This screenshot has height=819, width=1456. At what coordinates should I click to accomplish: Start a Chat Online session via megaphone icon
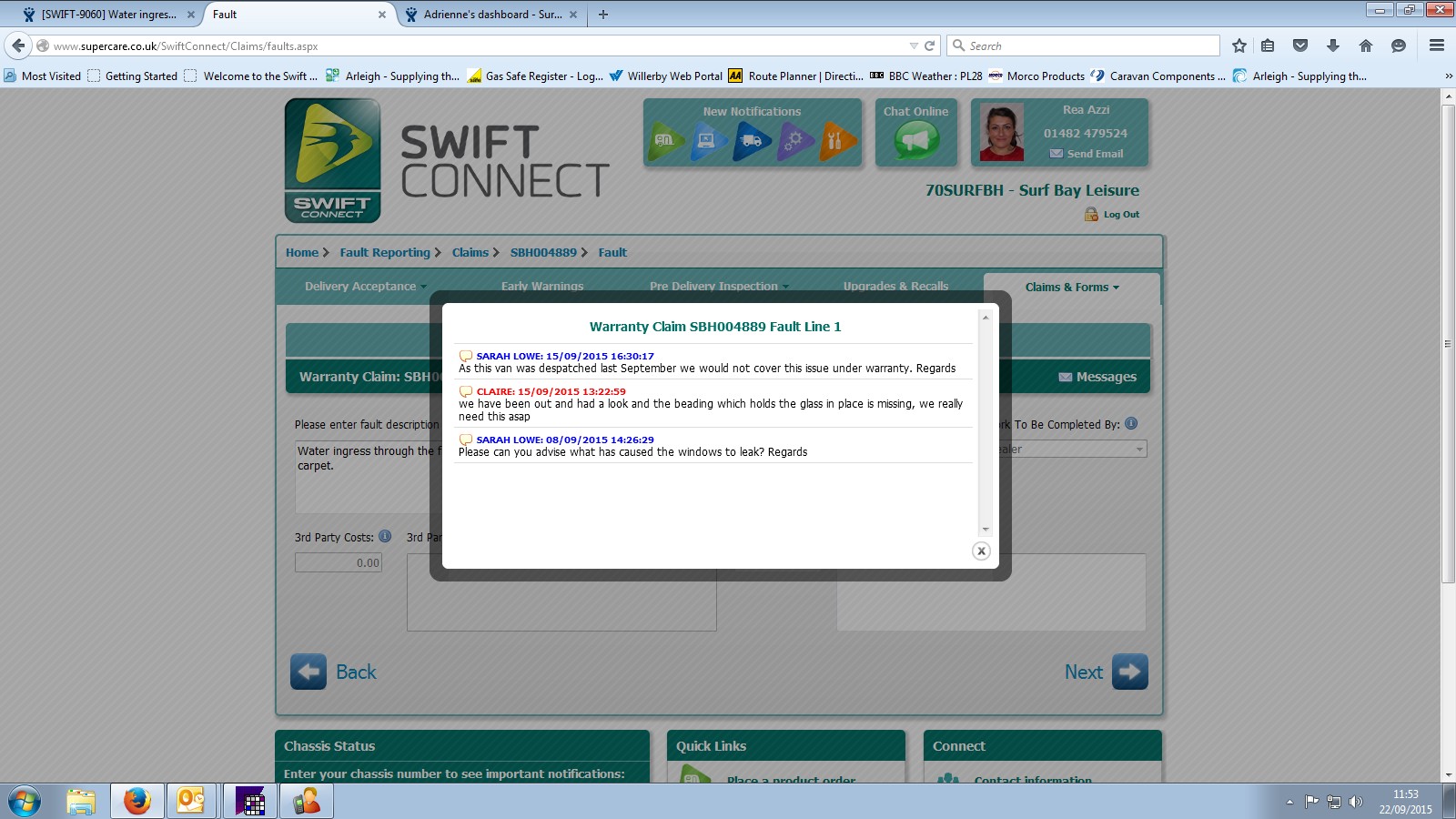pyautogui.click(x=915, y=140)
